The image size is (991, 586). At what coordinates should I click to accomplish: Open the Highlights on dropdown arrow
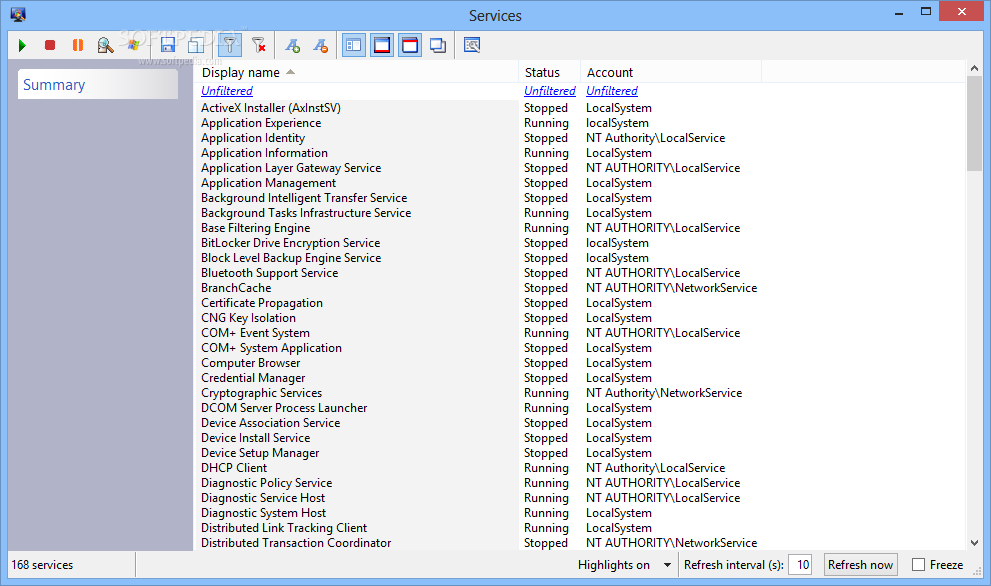(667, 565)
